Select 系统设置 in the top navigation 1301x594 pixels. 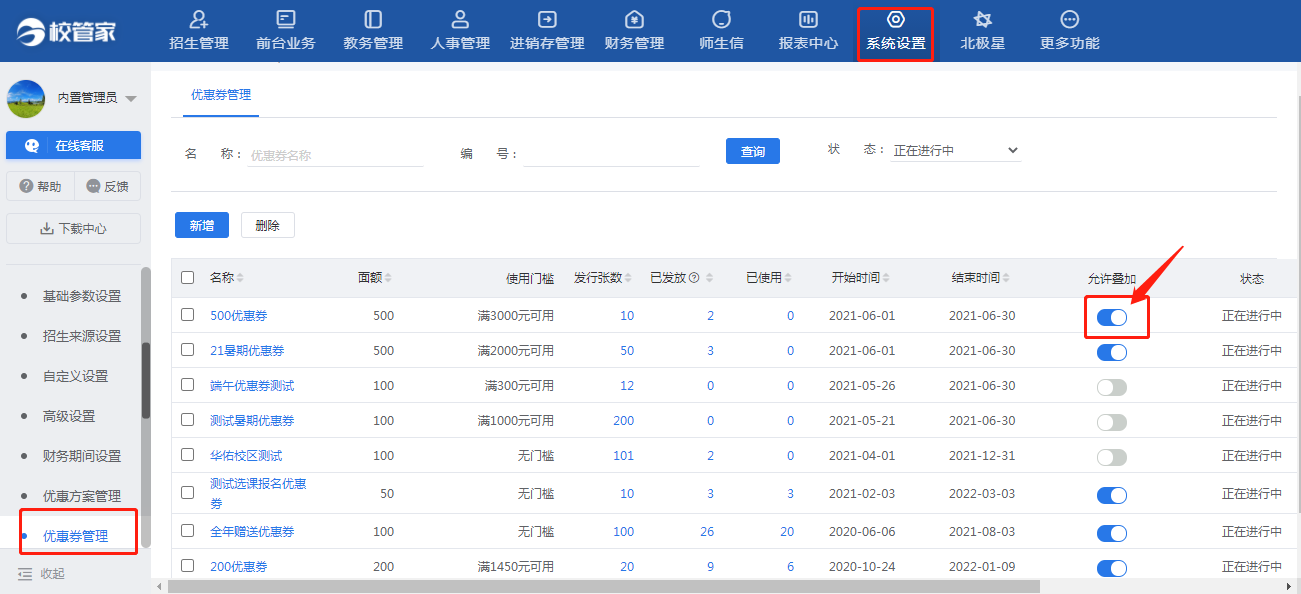[x=895, y=31]
